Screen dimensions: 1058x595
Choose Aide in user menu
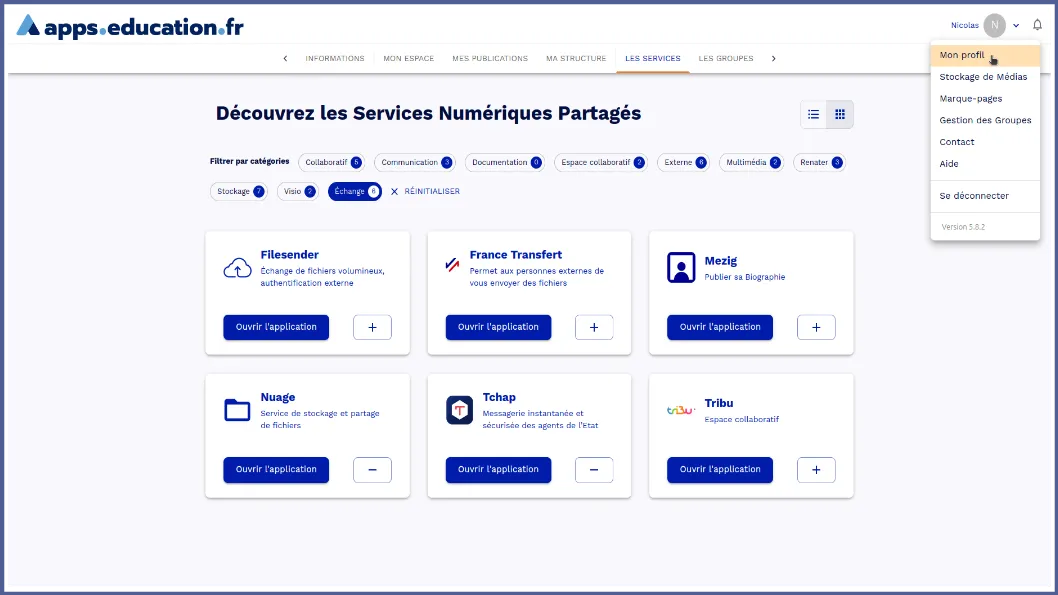coord(985,163)
